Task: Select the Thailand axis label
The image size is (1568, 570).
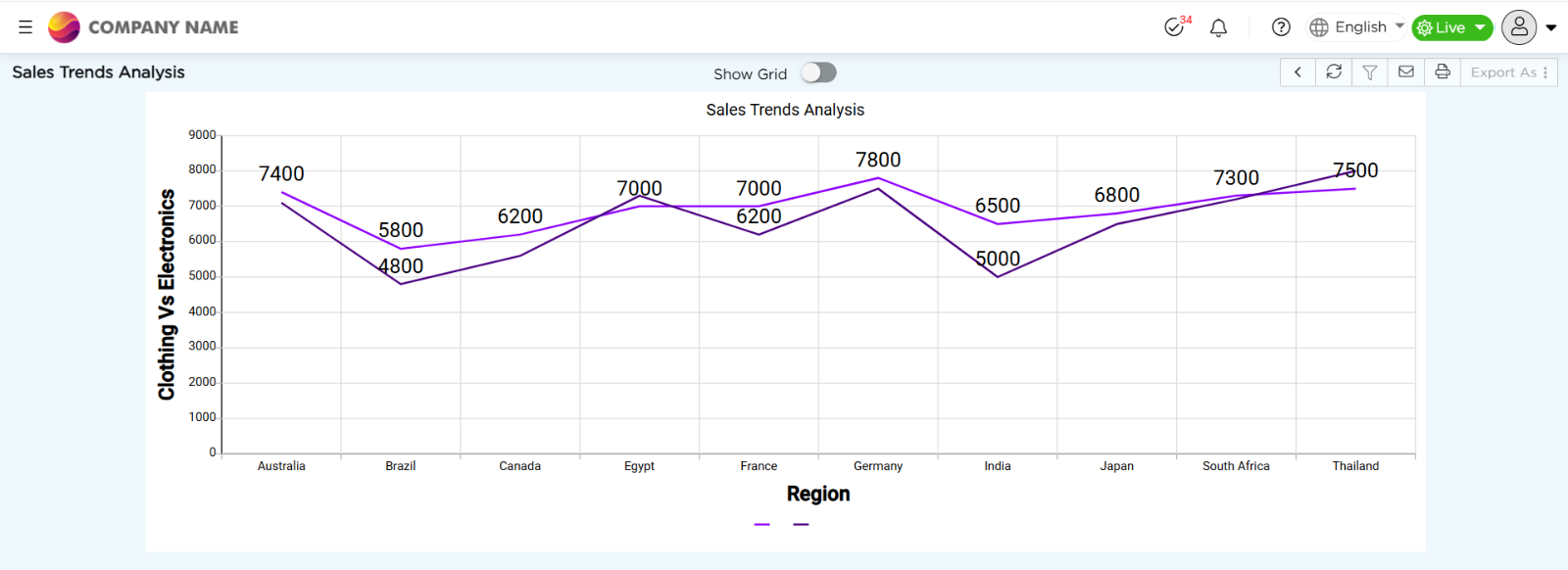Action: tap(1355, 466)
